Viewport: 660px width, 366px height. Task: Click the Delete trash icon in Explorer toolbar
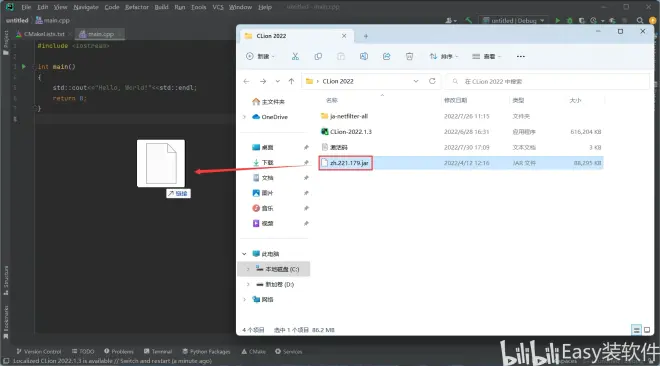pyautogui.click(x=409, y=56)
